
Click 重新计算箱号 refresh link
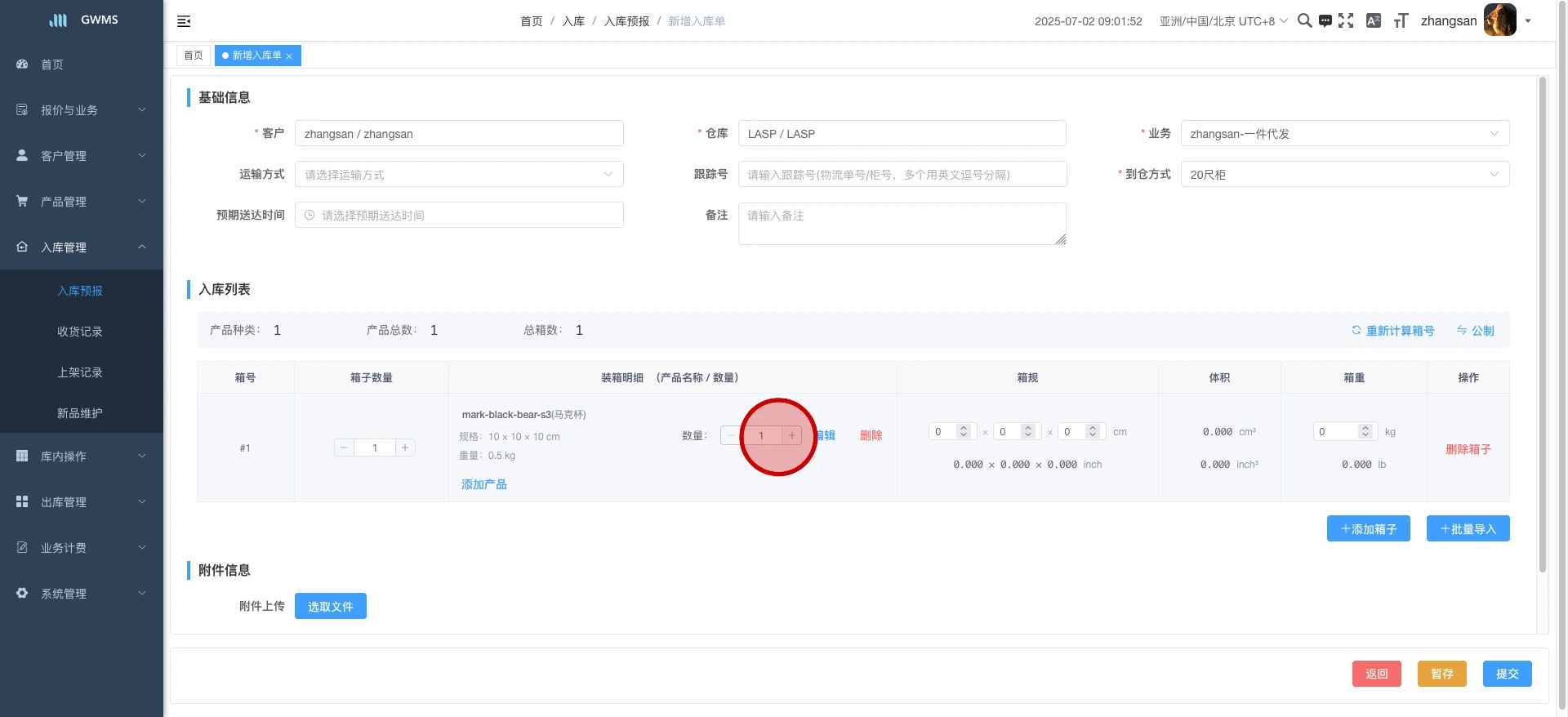(x=1392, y=331)
